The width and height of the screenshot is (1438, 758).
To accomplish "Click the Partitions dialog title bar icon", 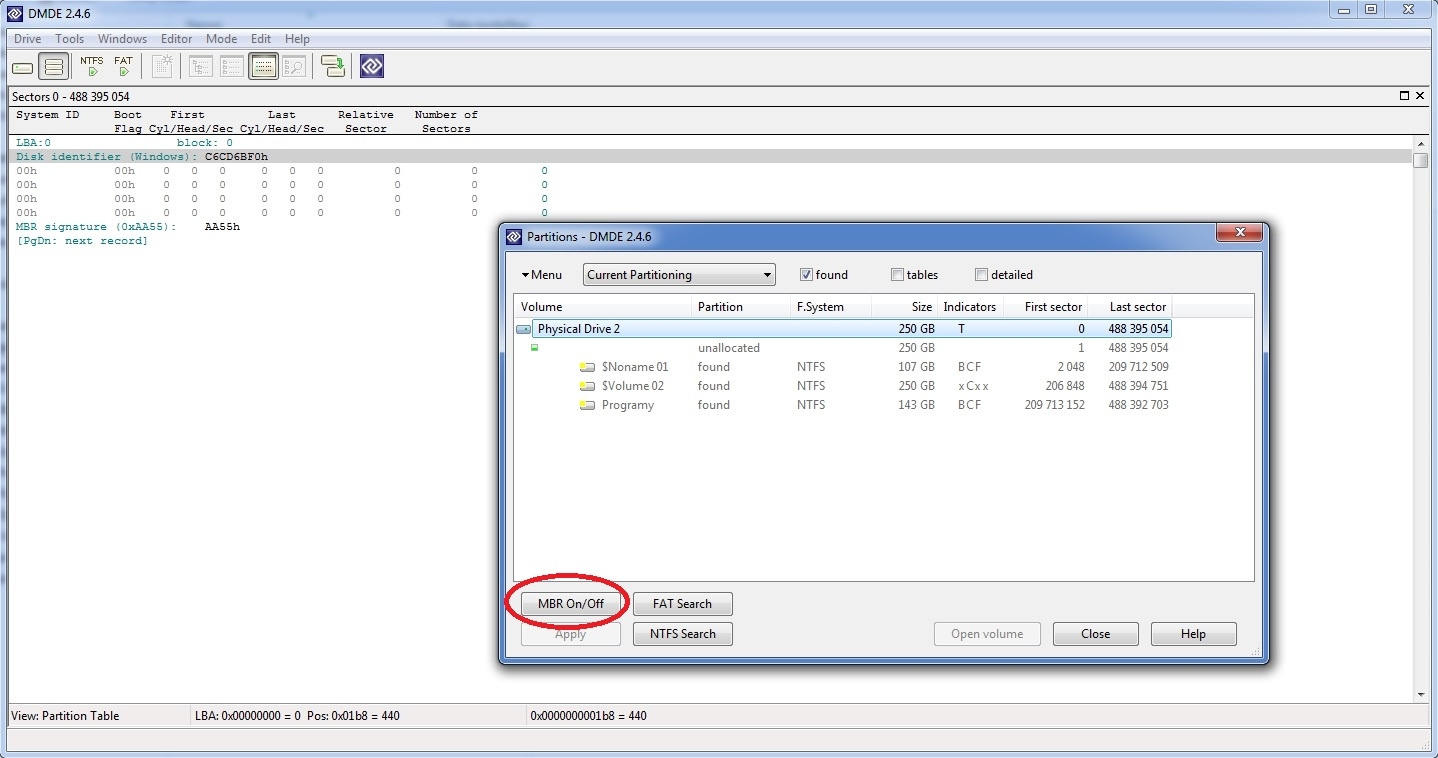I will pos(514,237).
